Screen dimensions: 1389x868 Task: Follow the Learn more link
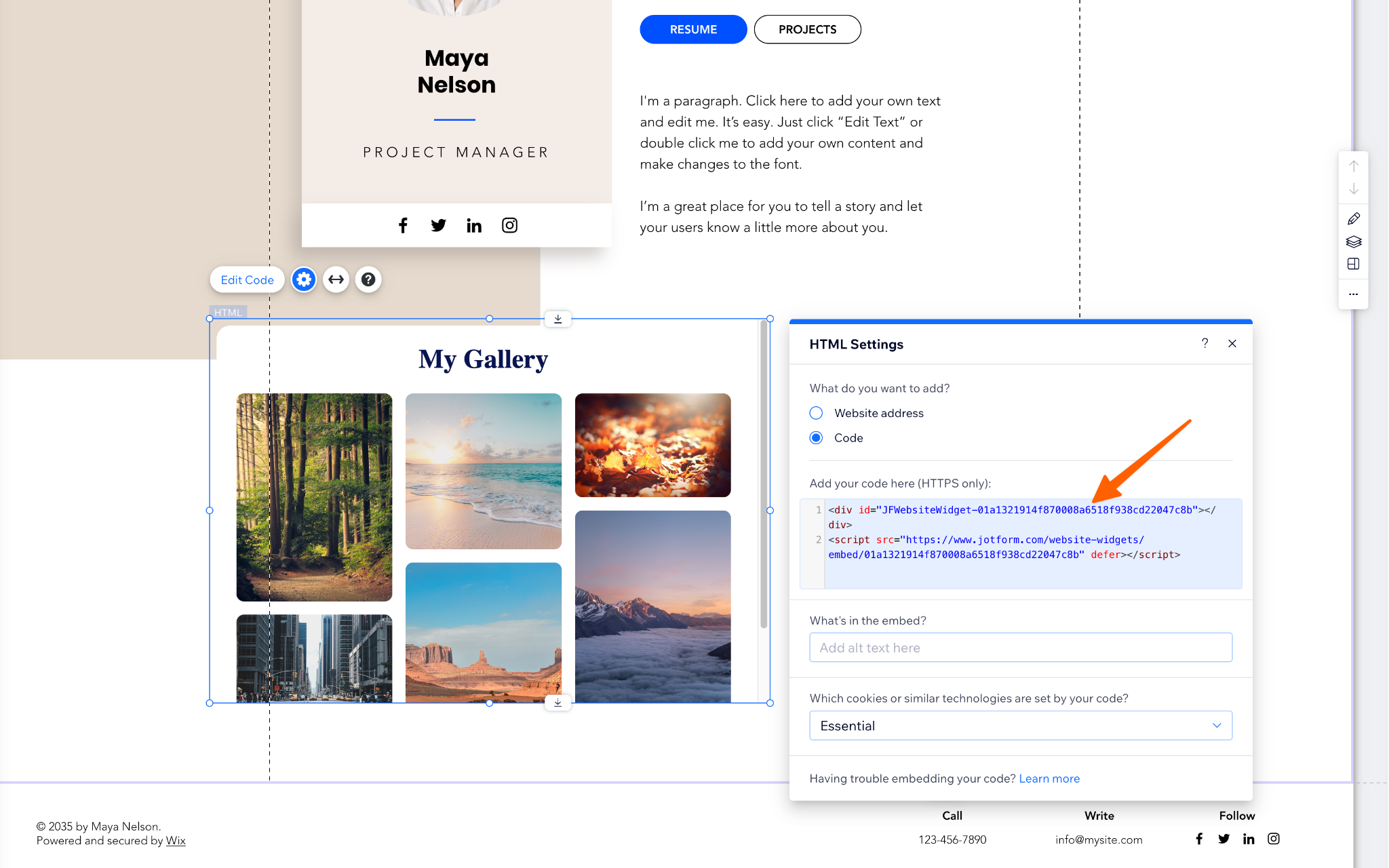point(1049,778)
